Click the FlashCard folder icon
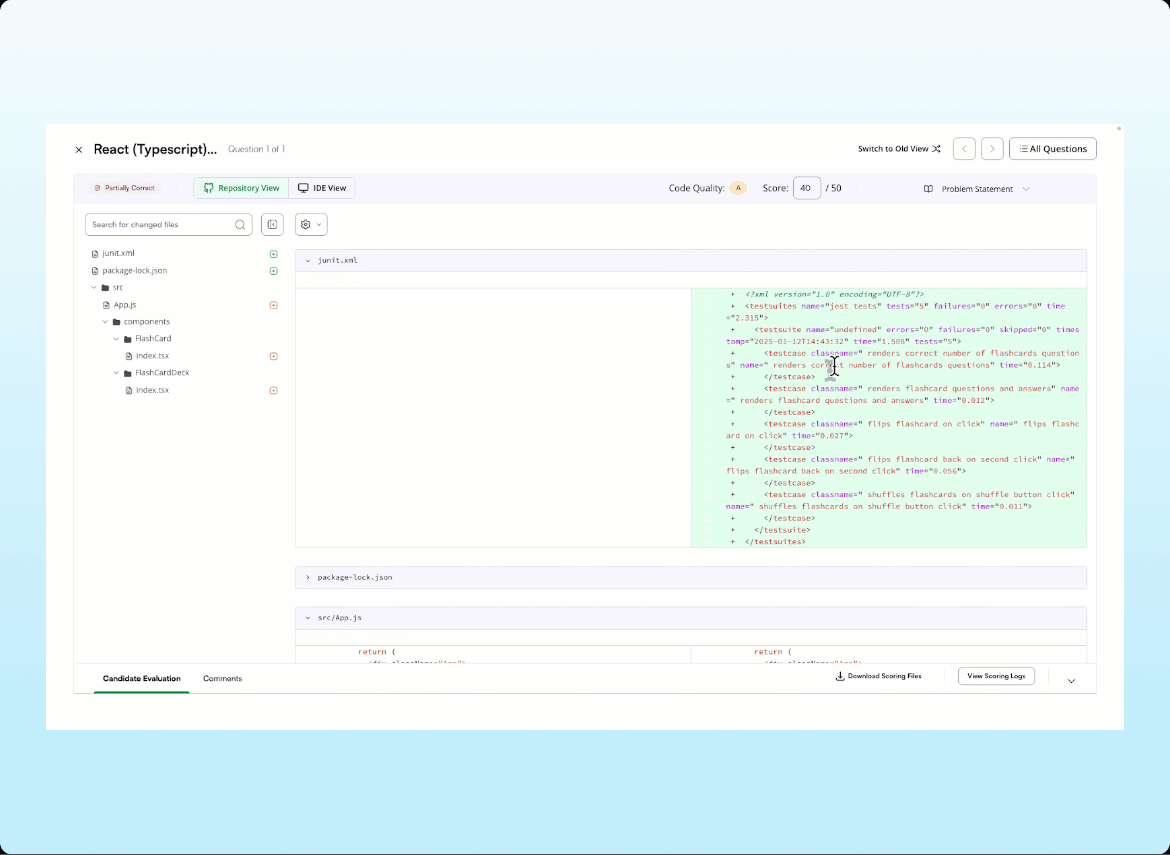Screen dimensions: 1170x855 pos(128,339)
